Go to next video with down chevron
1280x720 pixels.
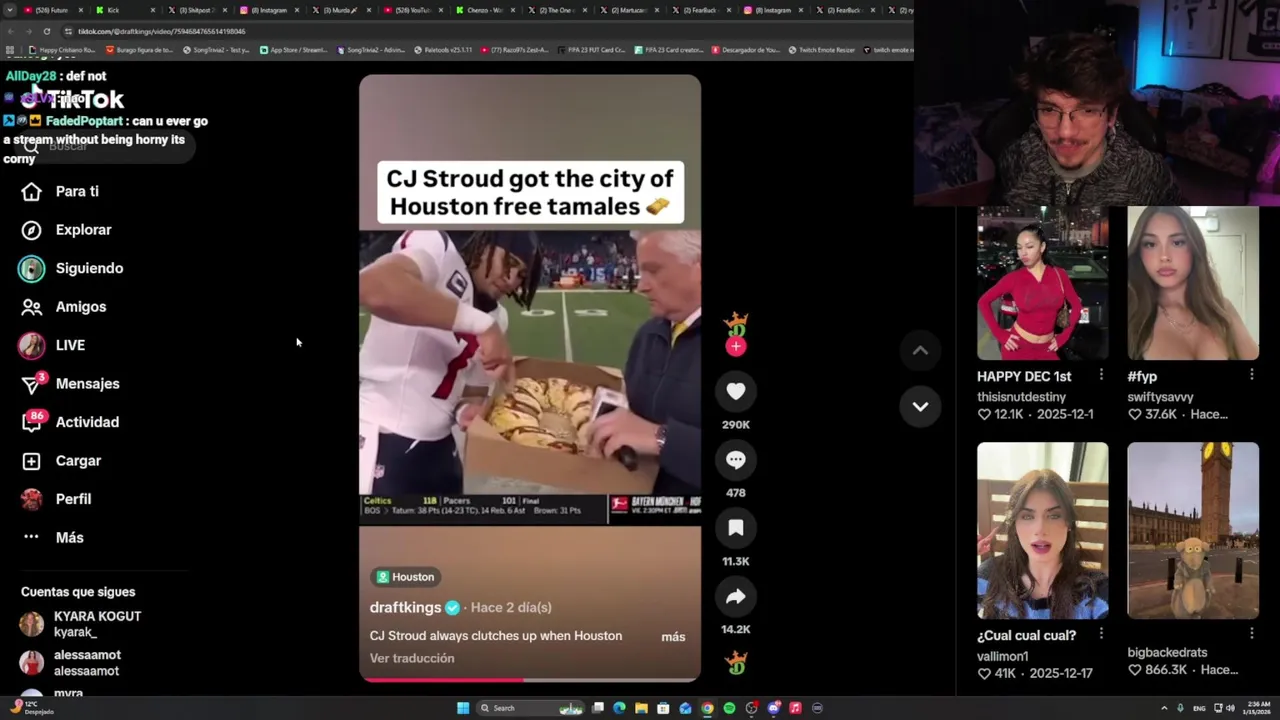(x=920, y=406)
